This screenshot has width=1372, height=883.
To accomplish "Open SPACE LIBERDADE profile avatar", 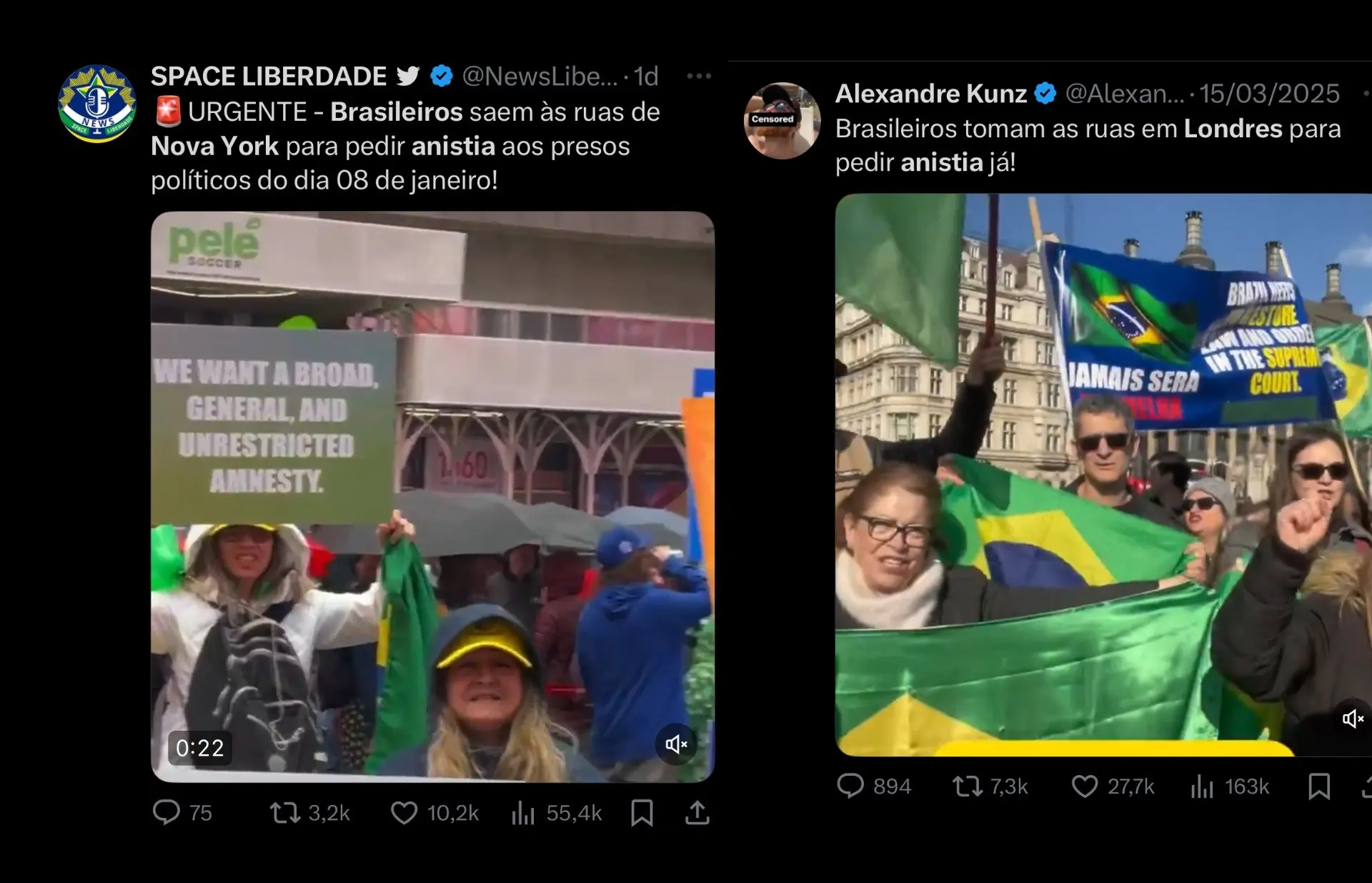I will 97,104.
